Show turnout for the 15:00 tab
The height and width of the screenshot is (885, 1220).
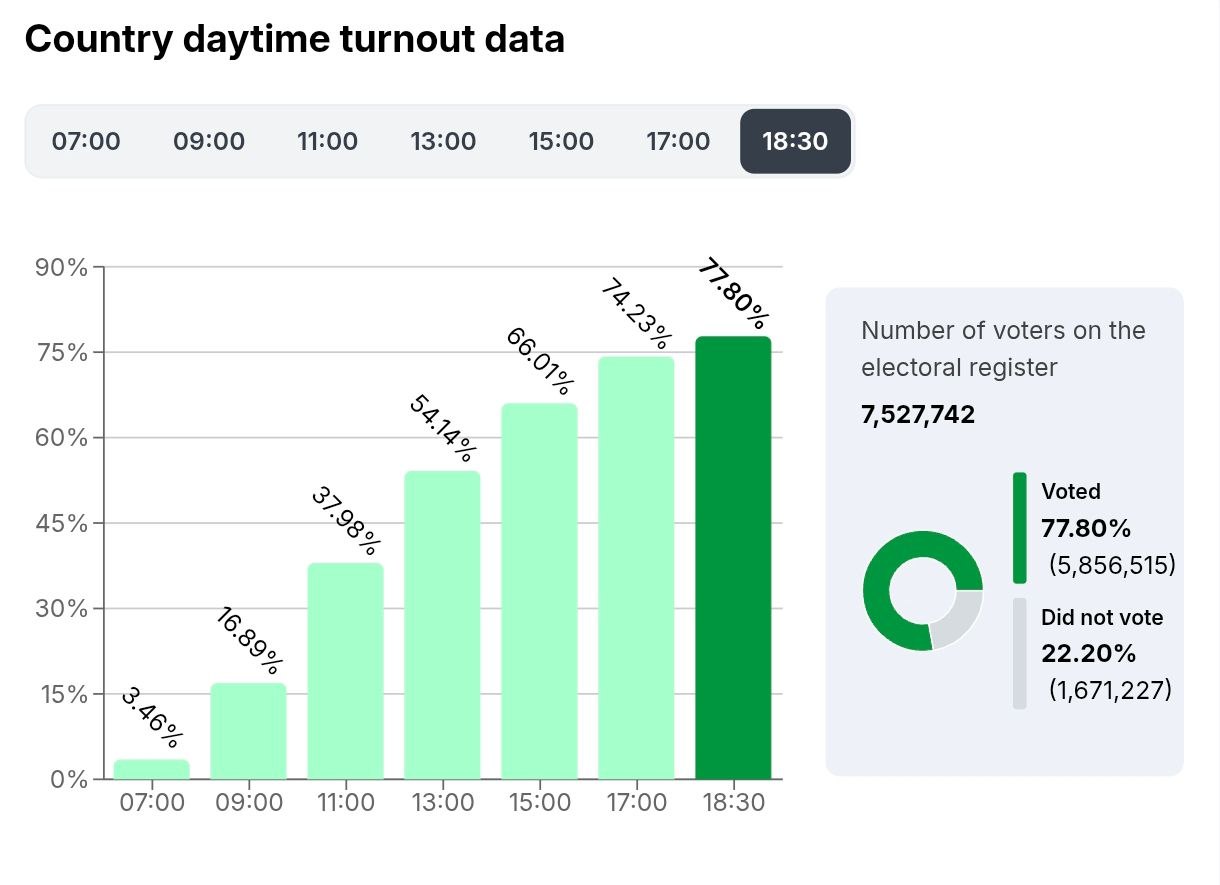pos(561,141)
